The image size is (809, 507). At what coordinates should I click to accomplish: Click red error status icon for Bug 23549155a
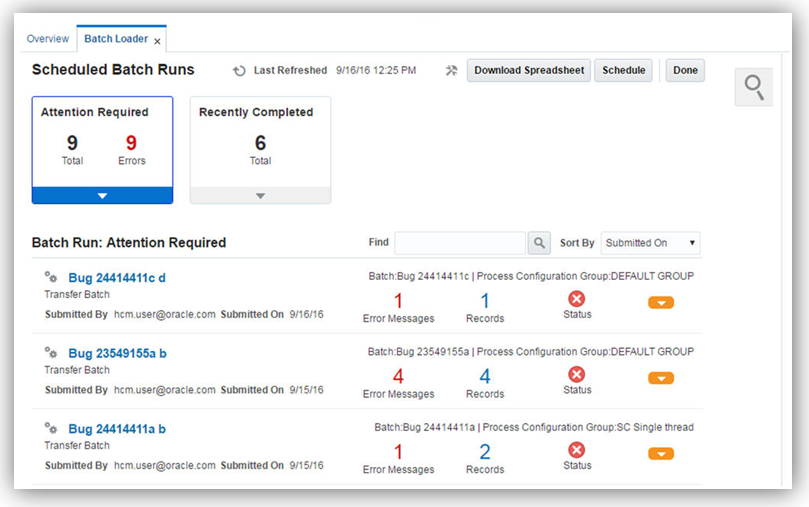pos(577,375)
